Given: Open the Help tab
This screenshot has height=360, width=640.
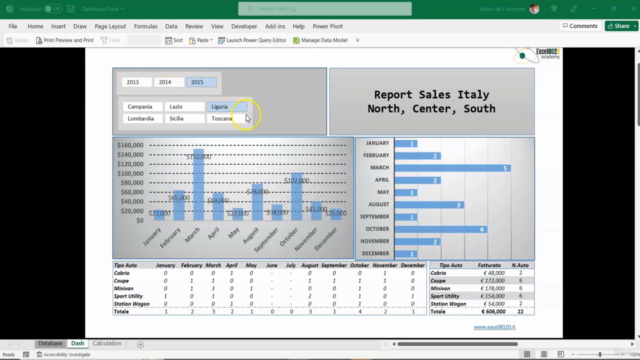Looking at the screenshot, I should pyautogui.click(x=298, y=26).
